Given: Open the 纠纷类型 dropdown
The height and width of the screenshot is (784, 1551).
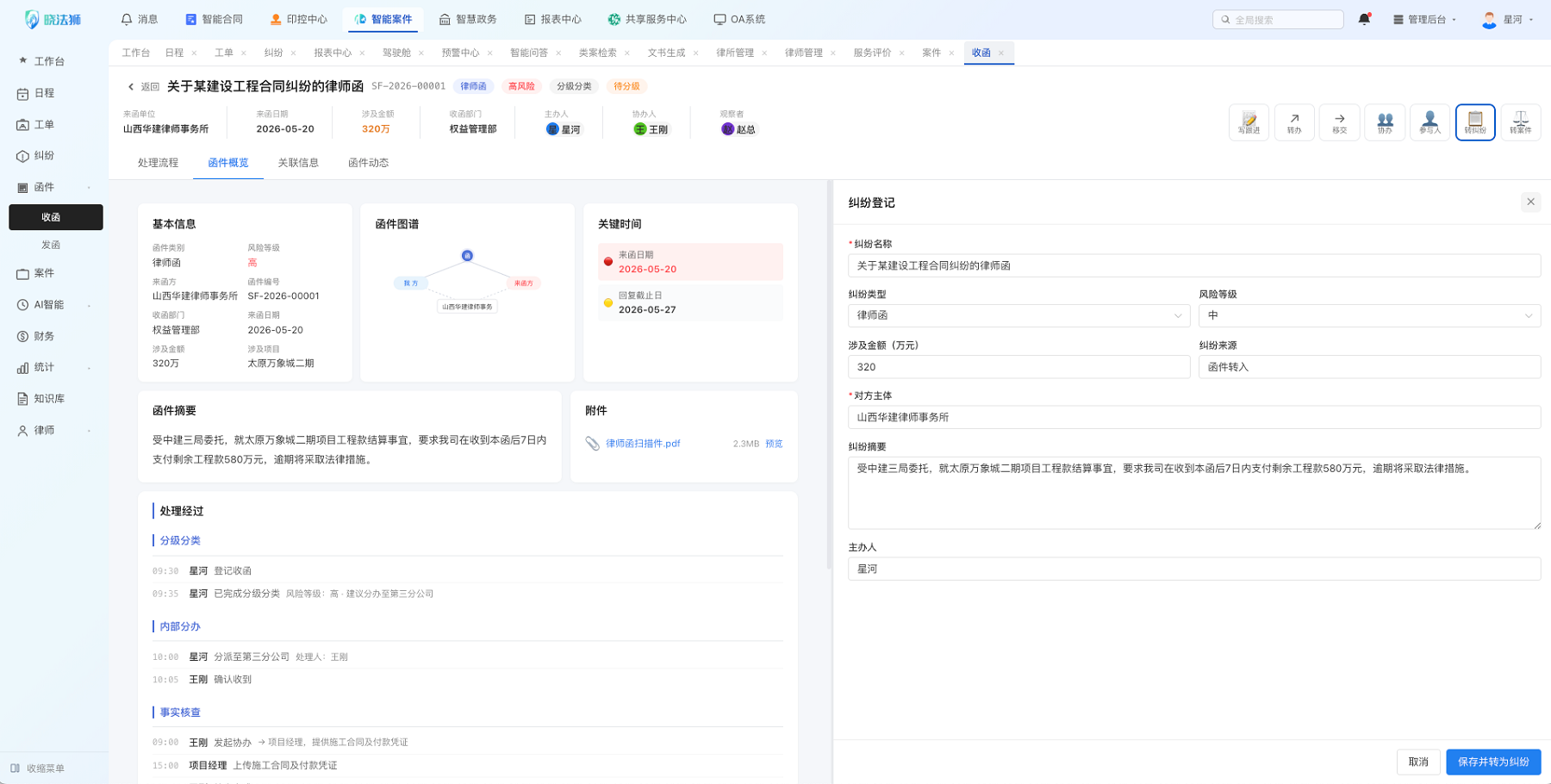Looking at the screenshot, I should point(1018,315).
